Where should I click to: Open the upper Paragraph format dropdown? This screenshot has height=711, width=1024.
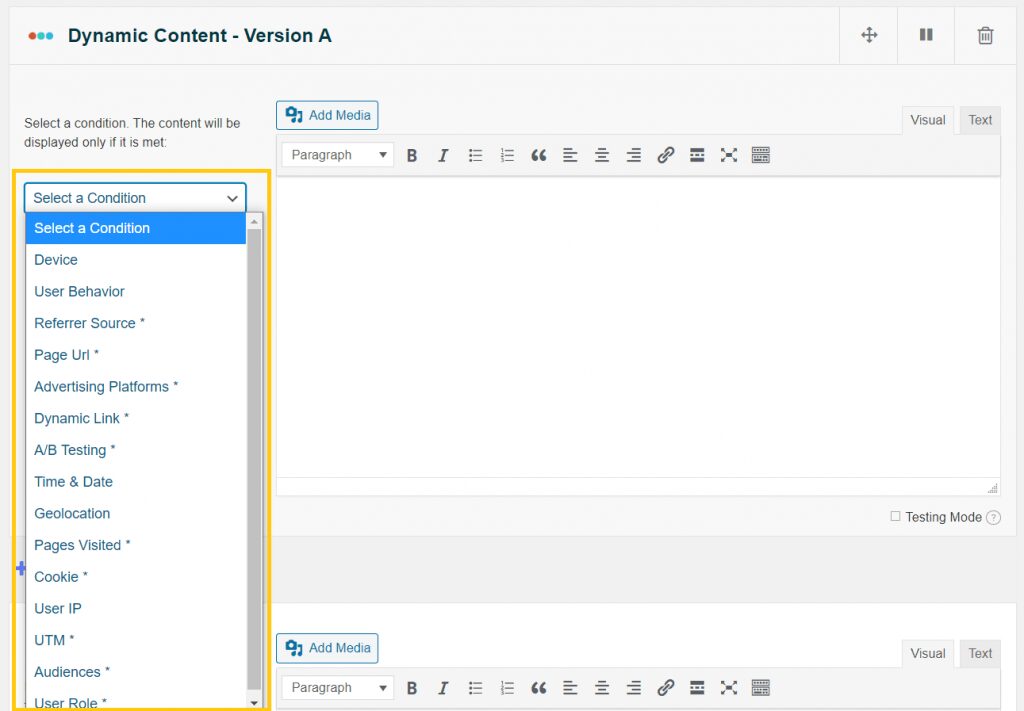click(338, 155)
